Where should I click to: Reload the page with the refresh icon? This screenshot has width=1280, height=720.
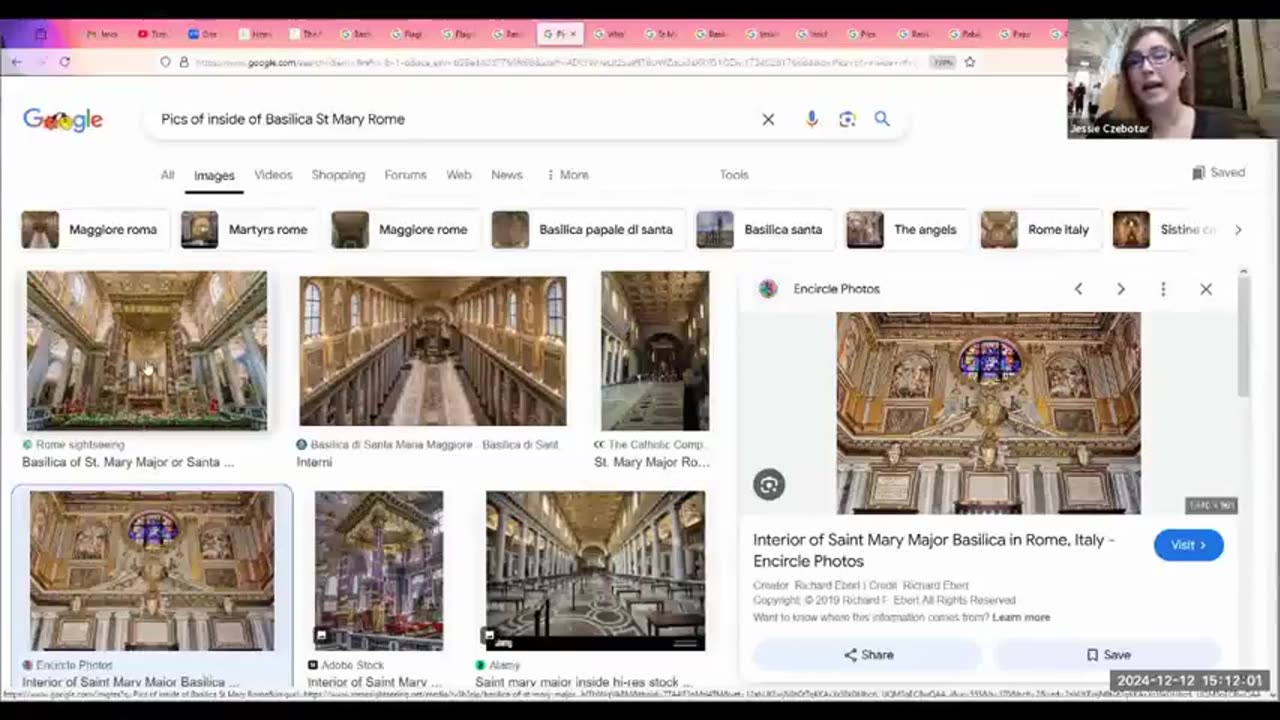point(65,62)
